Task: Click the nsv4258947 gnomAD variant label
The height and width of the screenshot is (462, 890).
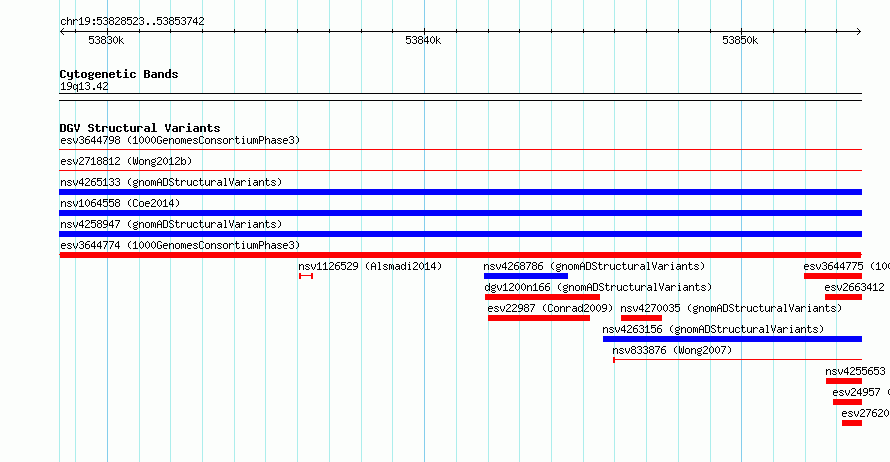Action: 171,224
